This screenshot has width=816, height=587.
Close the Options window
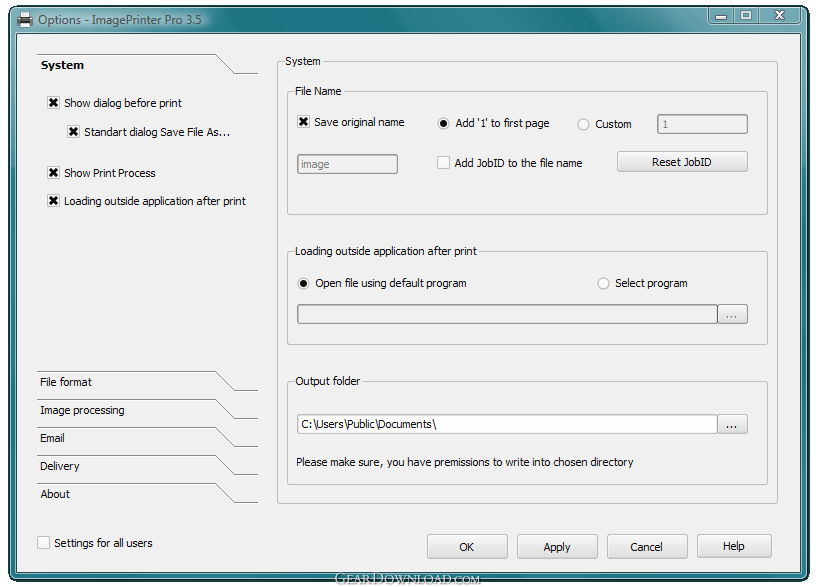(x=779, y=16)
